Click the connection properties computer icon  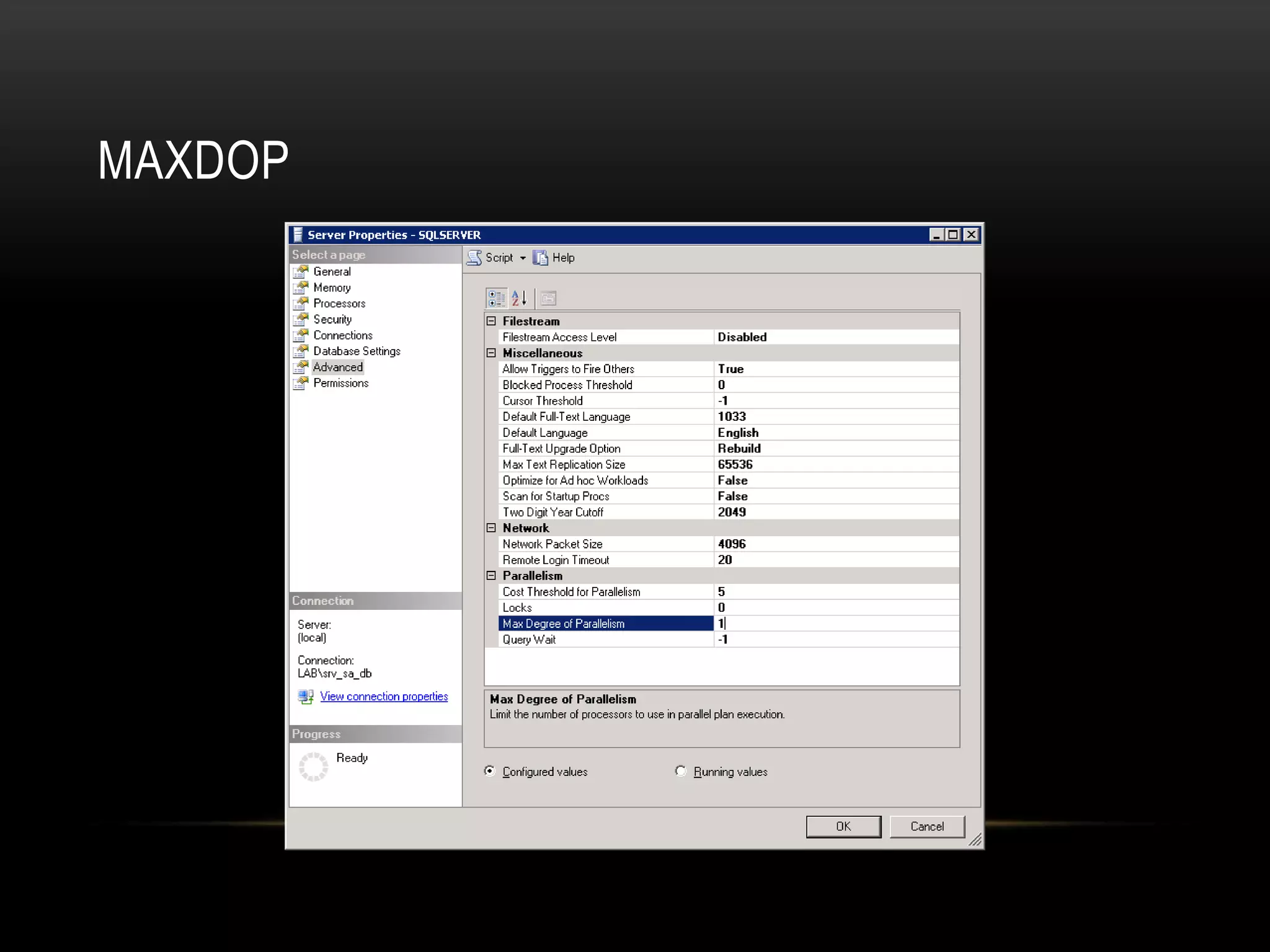306,697
